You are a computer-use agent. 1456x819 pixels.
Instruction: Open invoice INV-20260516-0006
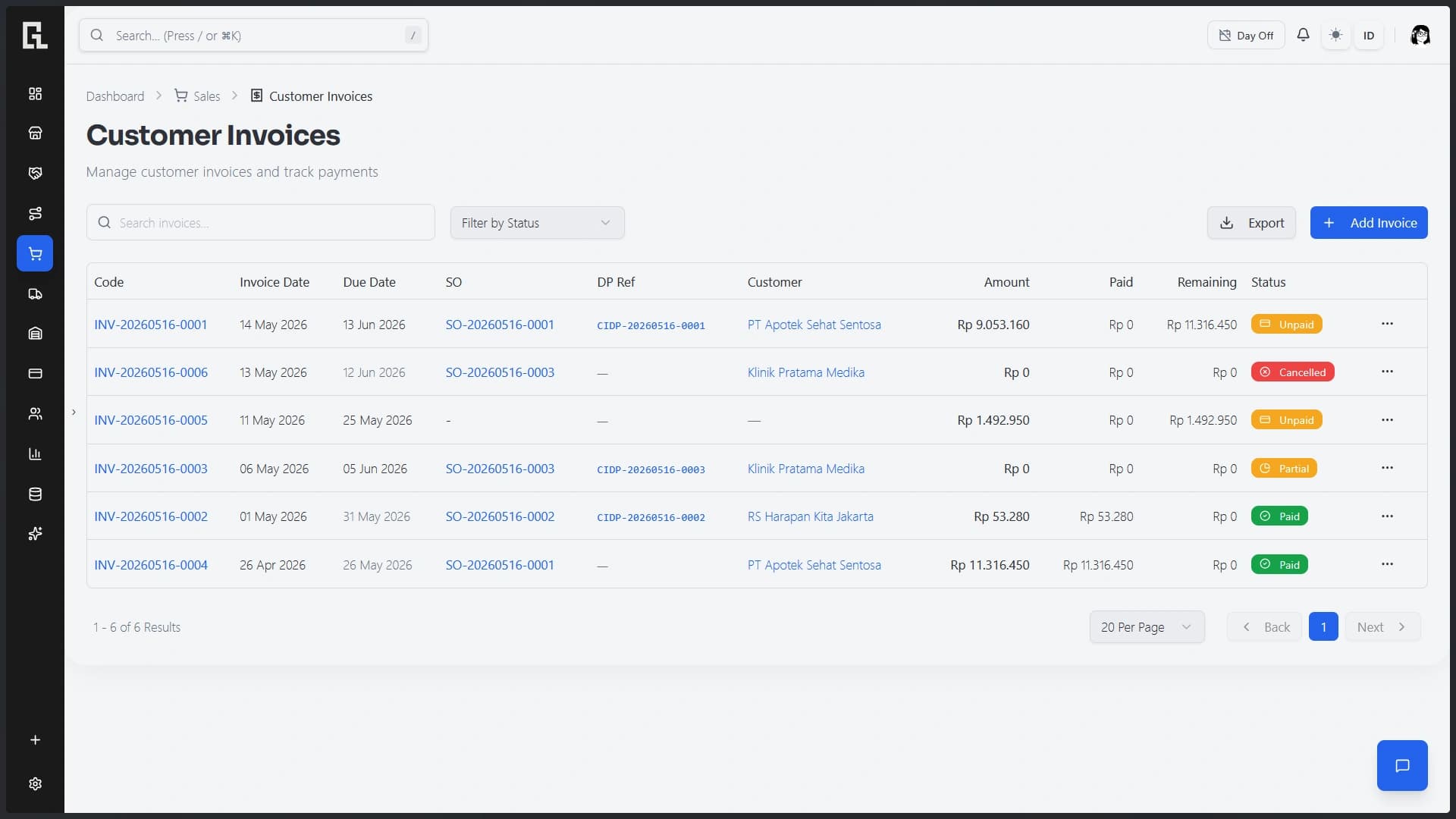150,372
